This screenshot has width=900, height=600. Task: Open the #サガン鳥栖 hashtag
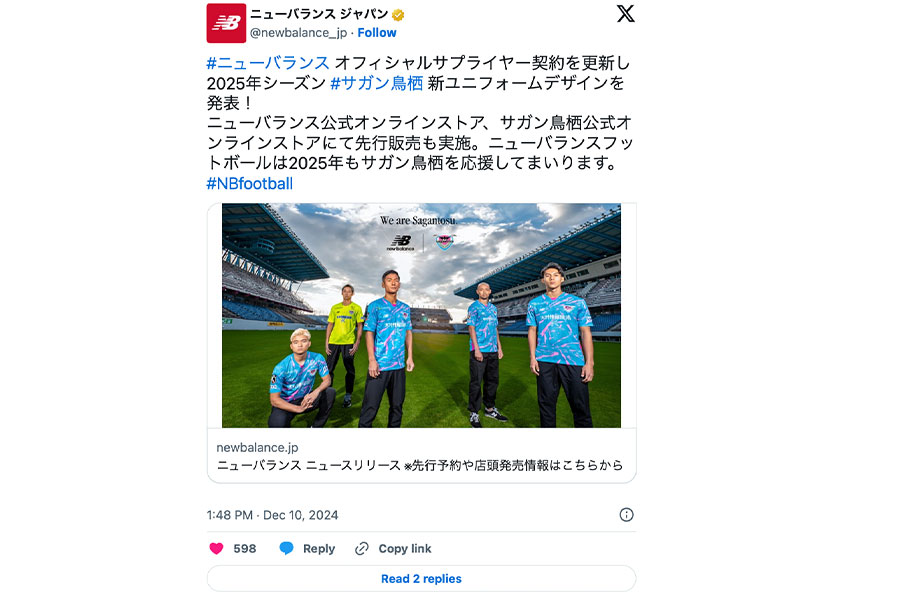[377, 83]
